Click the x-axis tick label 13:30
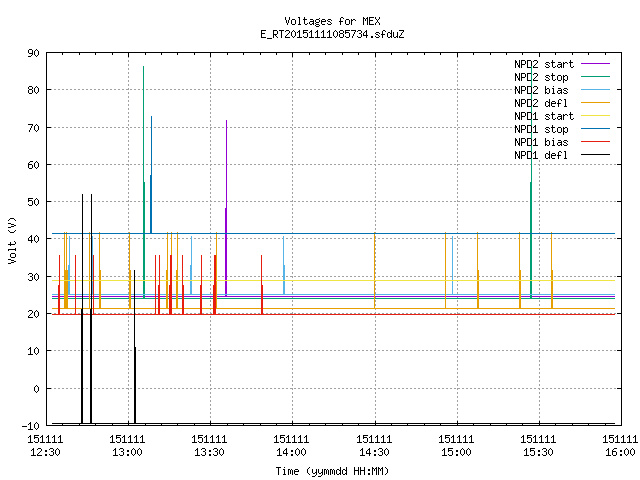 click(x=209, y=452)
